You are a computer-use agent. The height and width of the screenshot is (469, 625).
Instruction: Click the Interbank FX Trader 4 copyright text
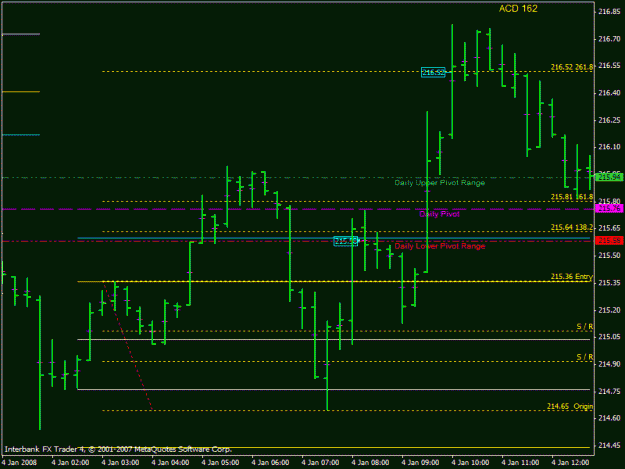[118, 449]
